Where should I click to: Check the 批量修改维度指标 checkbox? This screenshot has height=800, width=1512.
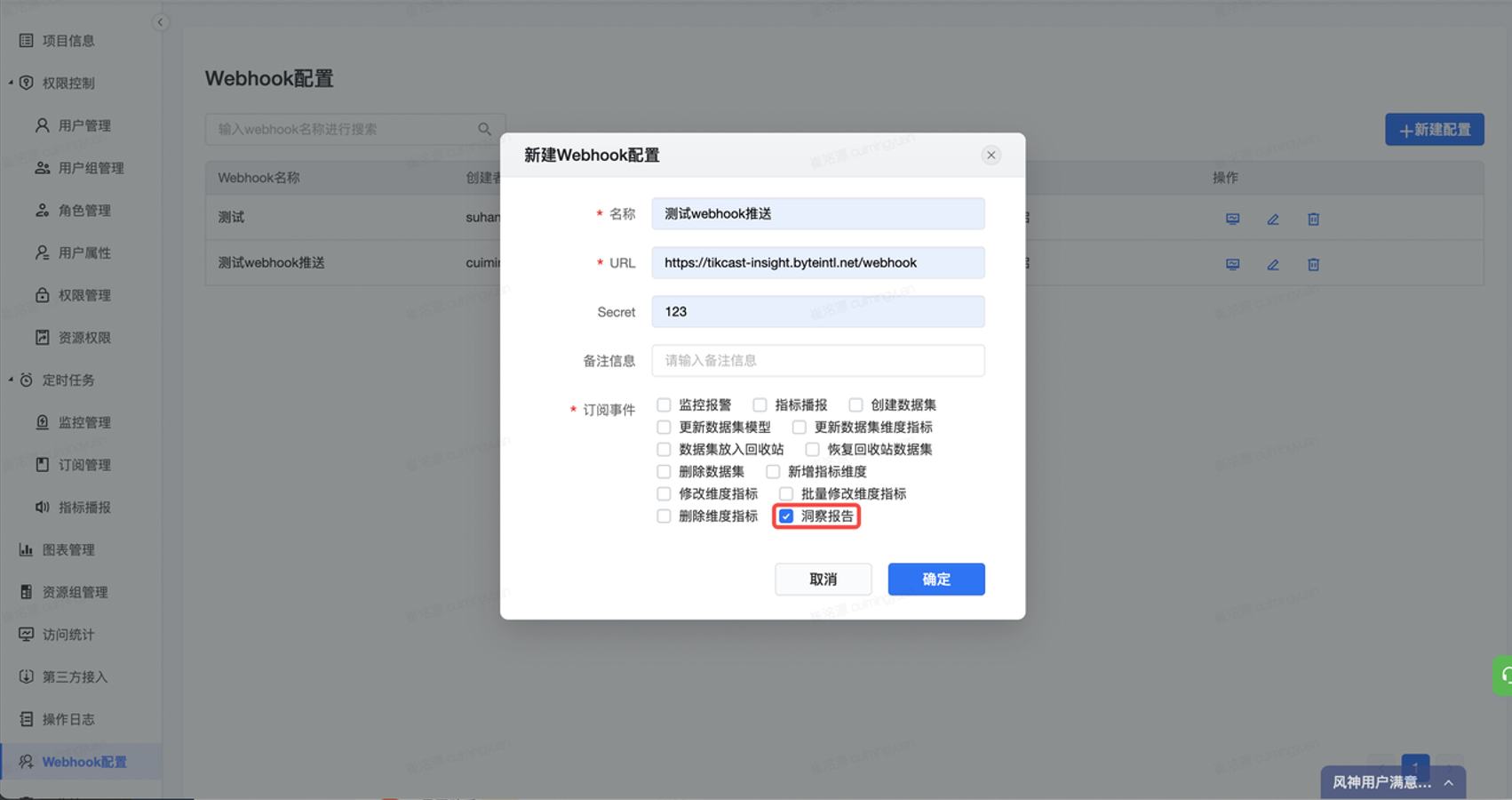pos(786,494)
